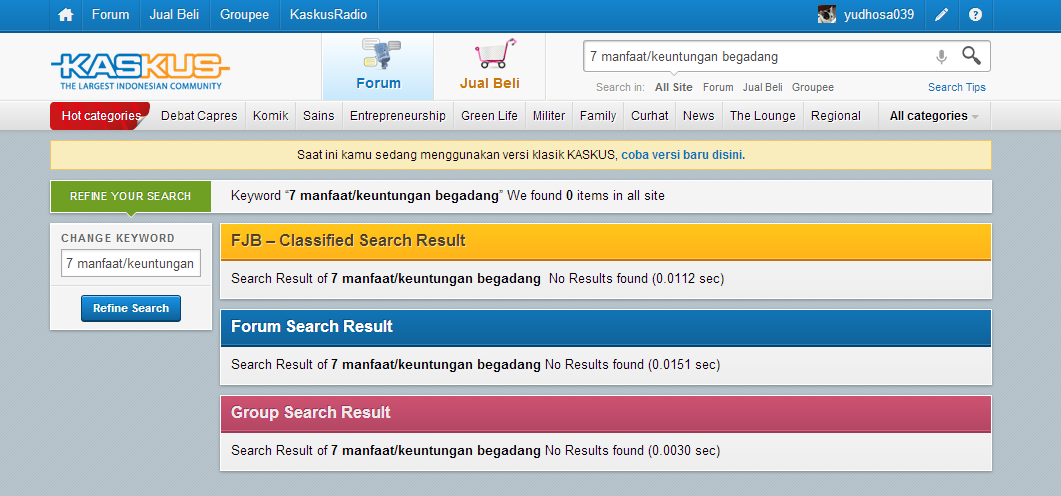Select the Hot categories tab
Viewport: 1061px width, 496px height.
click(x=100, y=116)
